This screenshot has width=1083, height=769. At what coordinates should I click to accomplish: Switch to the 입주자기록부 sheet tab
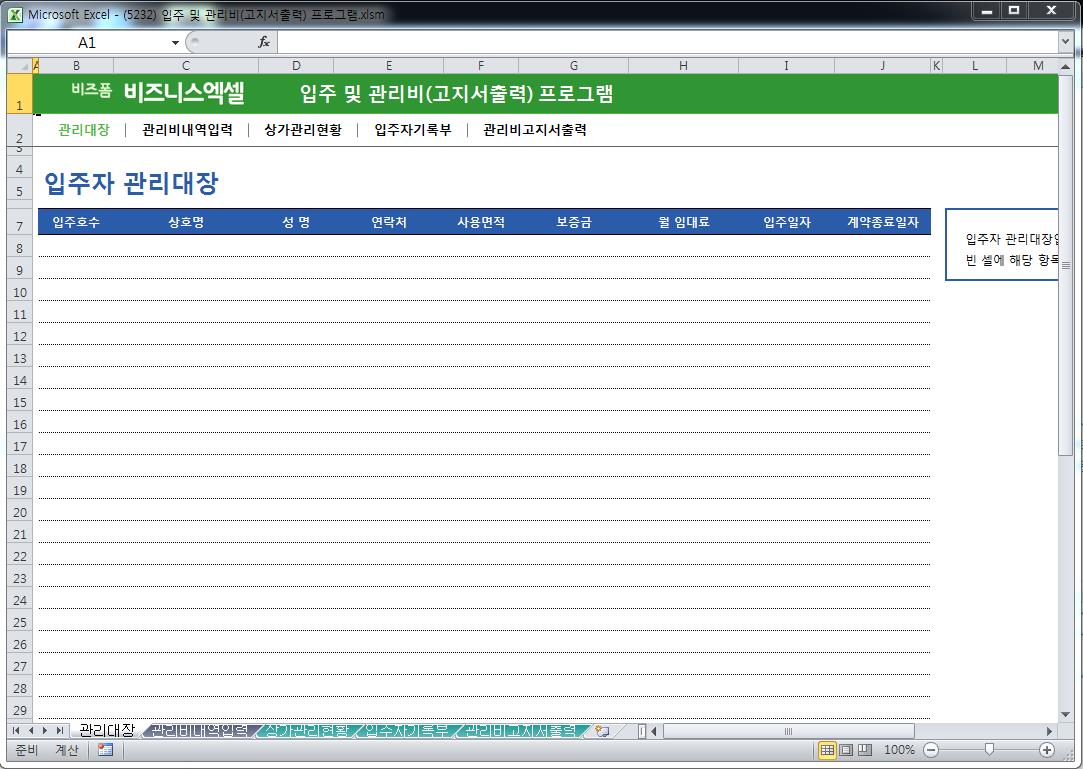(406, 730)
